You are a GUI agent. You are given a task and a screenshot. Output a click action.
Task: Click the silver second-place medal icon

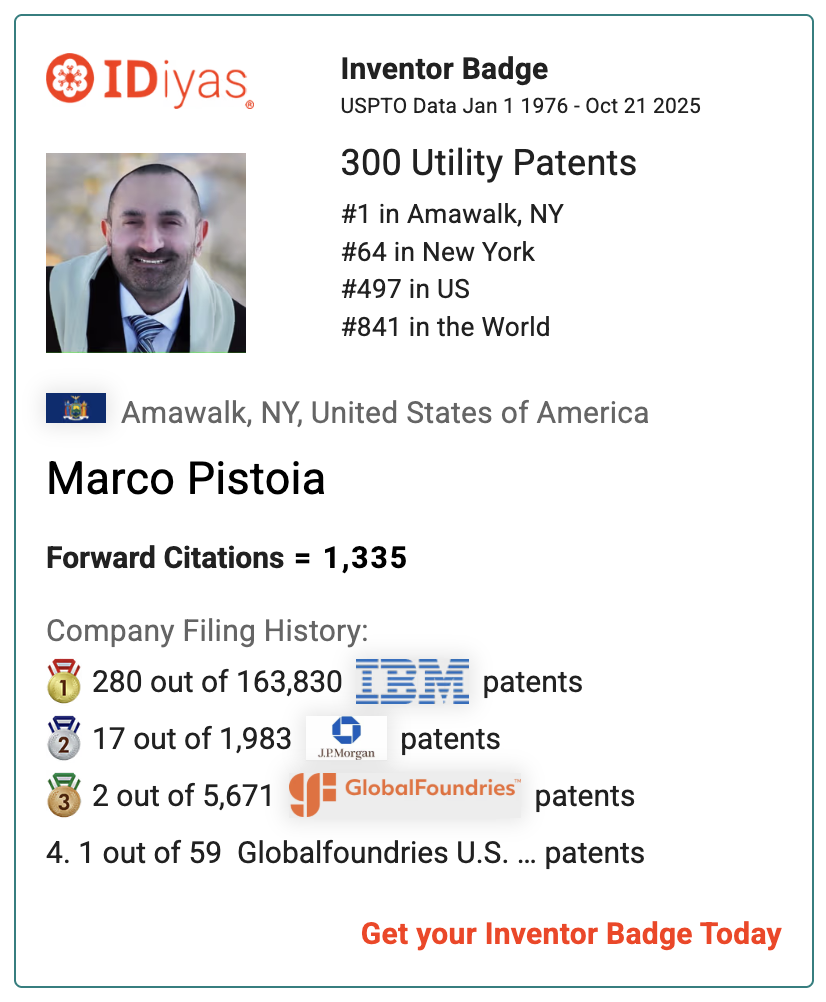pos(63,738)
